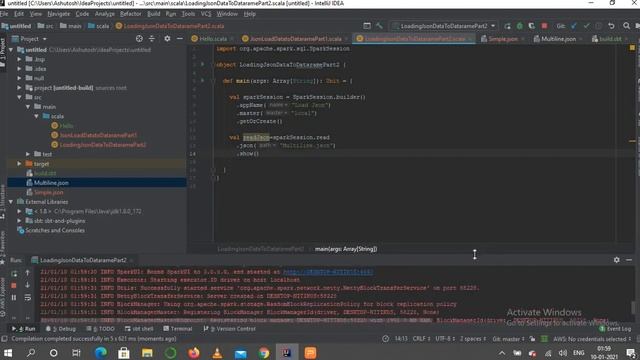The image size is (640, 360).
Task: Collapse External Libraries node
Action: click(11, 202)
